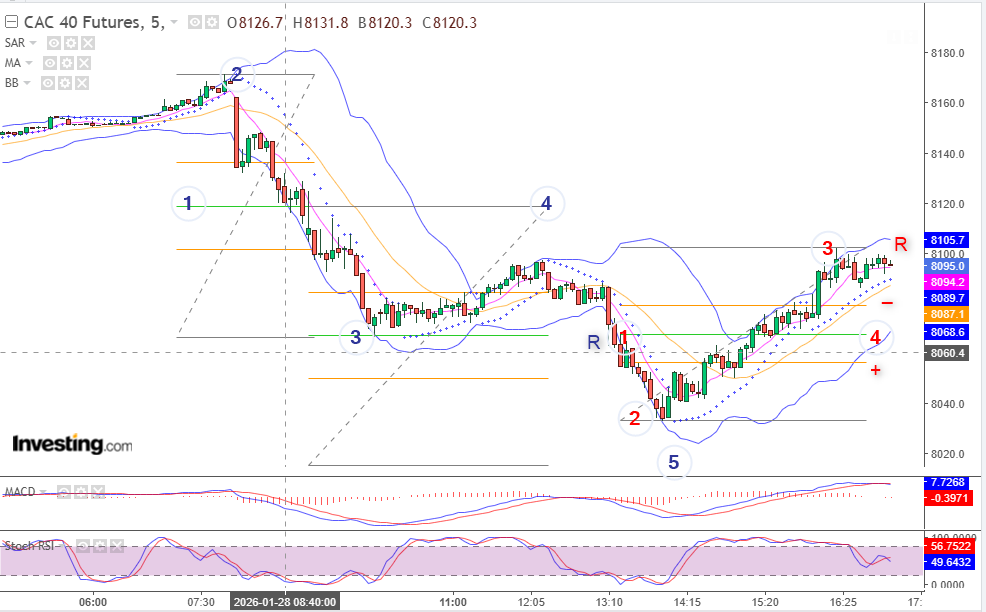Remove the BB indicator
986x612 pixels.
(82, 83)
